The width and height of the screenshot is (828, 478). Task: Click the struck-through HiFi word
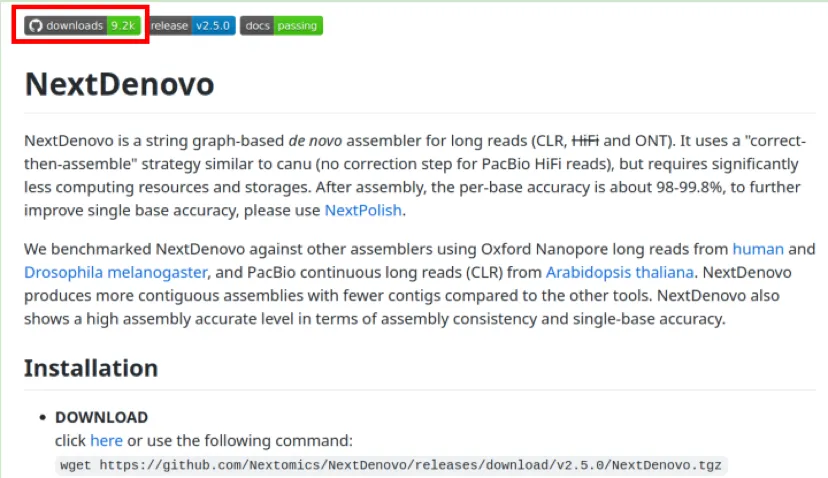(585, 141)
